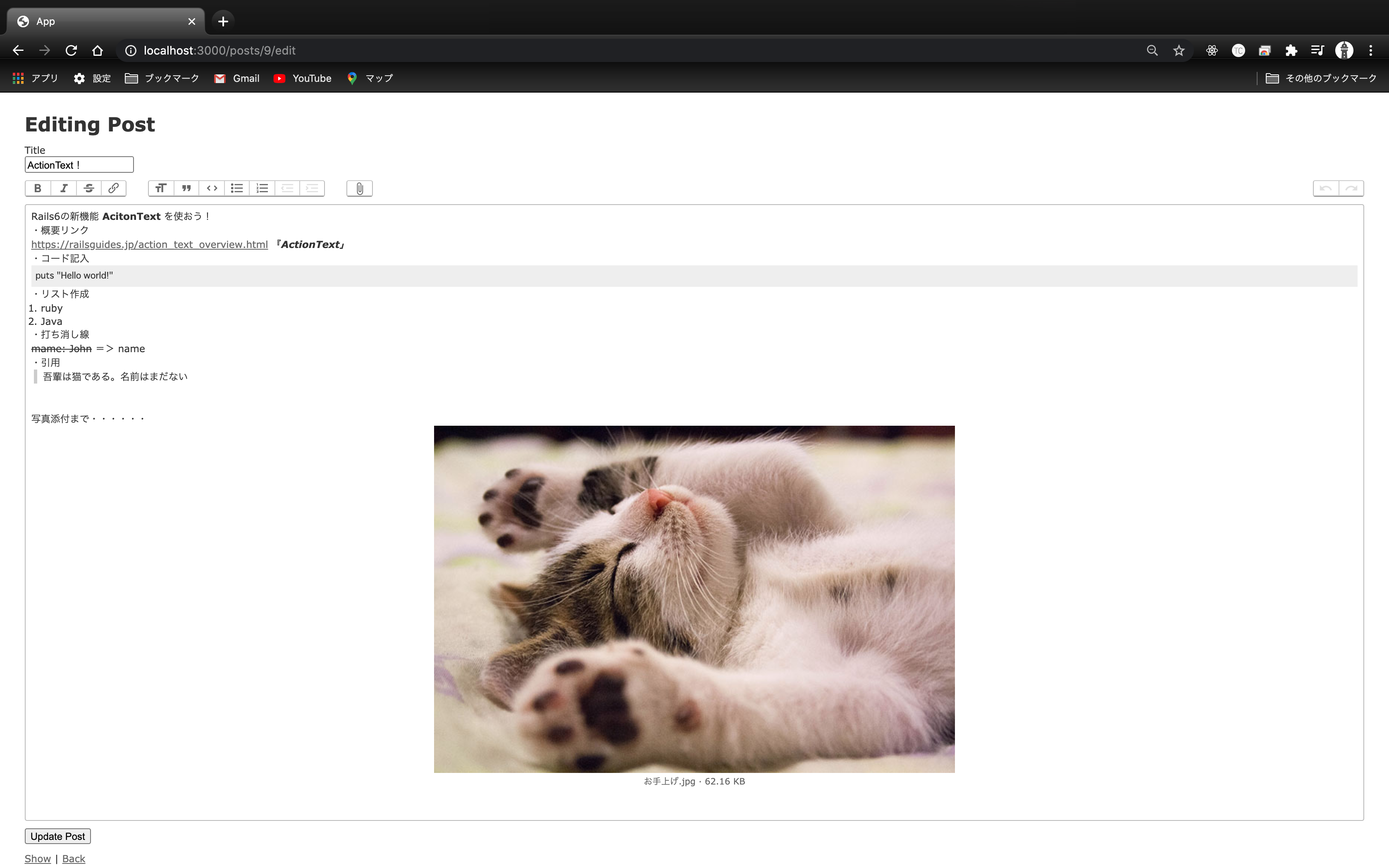Open the Chrome three-dot menu
1389x868 pixels.
point(1371,50)
